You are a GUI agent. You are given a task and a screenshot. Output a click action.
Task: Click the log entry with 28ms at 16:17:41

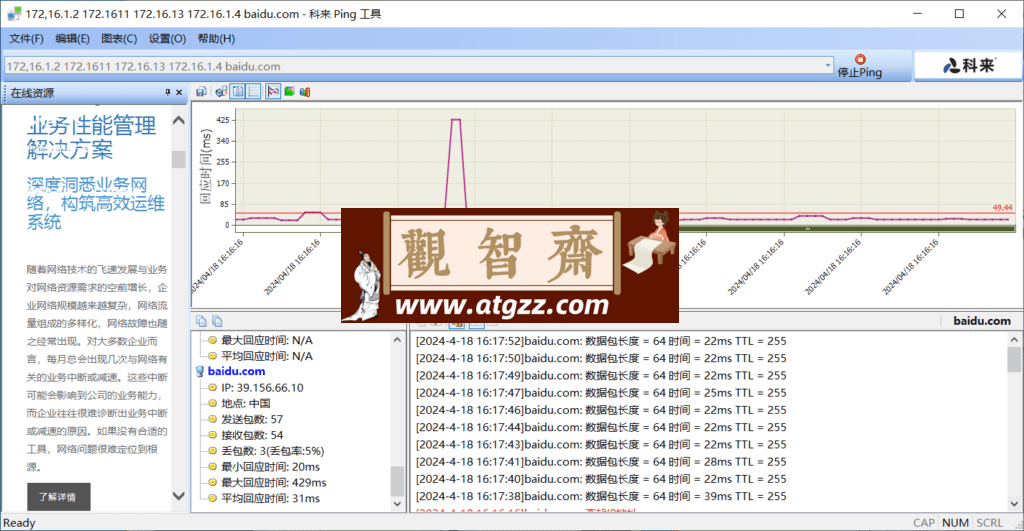coord(601,462)
